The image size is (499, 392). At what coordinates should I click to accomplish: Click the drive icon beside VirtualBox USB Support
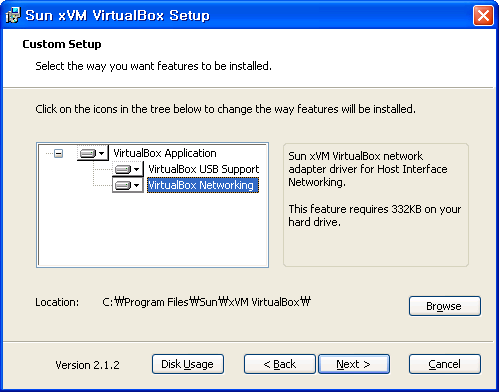tap(123, 169)
